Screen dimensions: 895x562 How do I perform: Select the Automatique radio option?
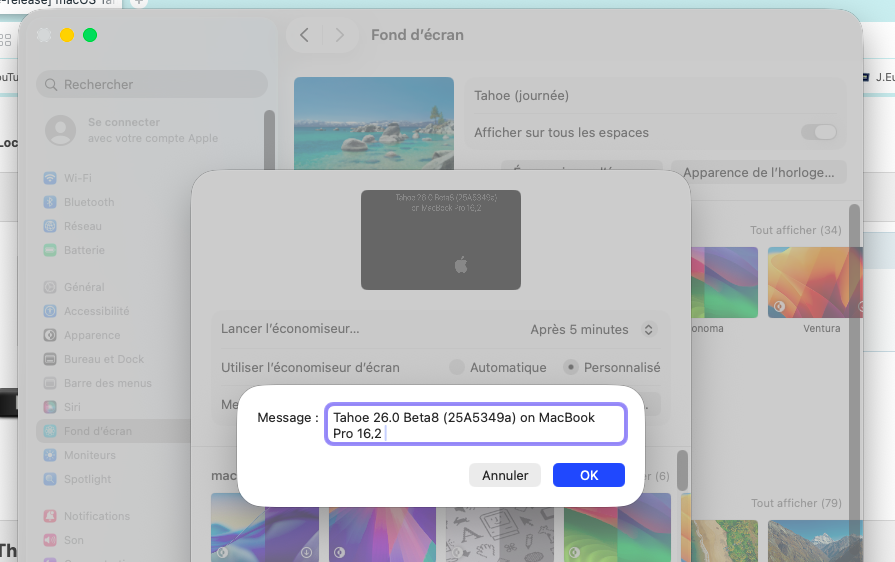(x=457, y=367)
